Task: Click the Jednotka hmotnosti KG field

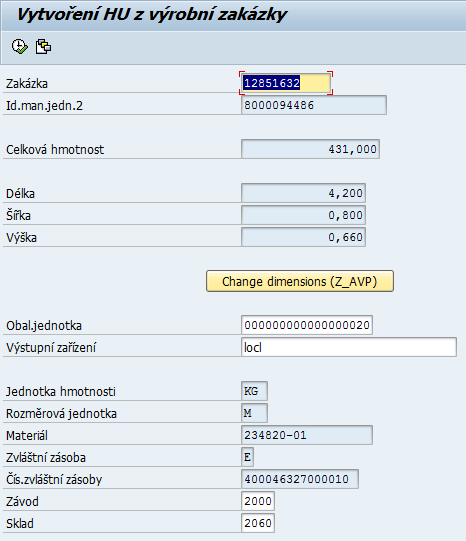Action: pos(255,391)
